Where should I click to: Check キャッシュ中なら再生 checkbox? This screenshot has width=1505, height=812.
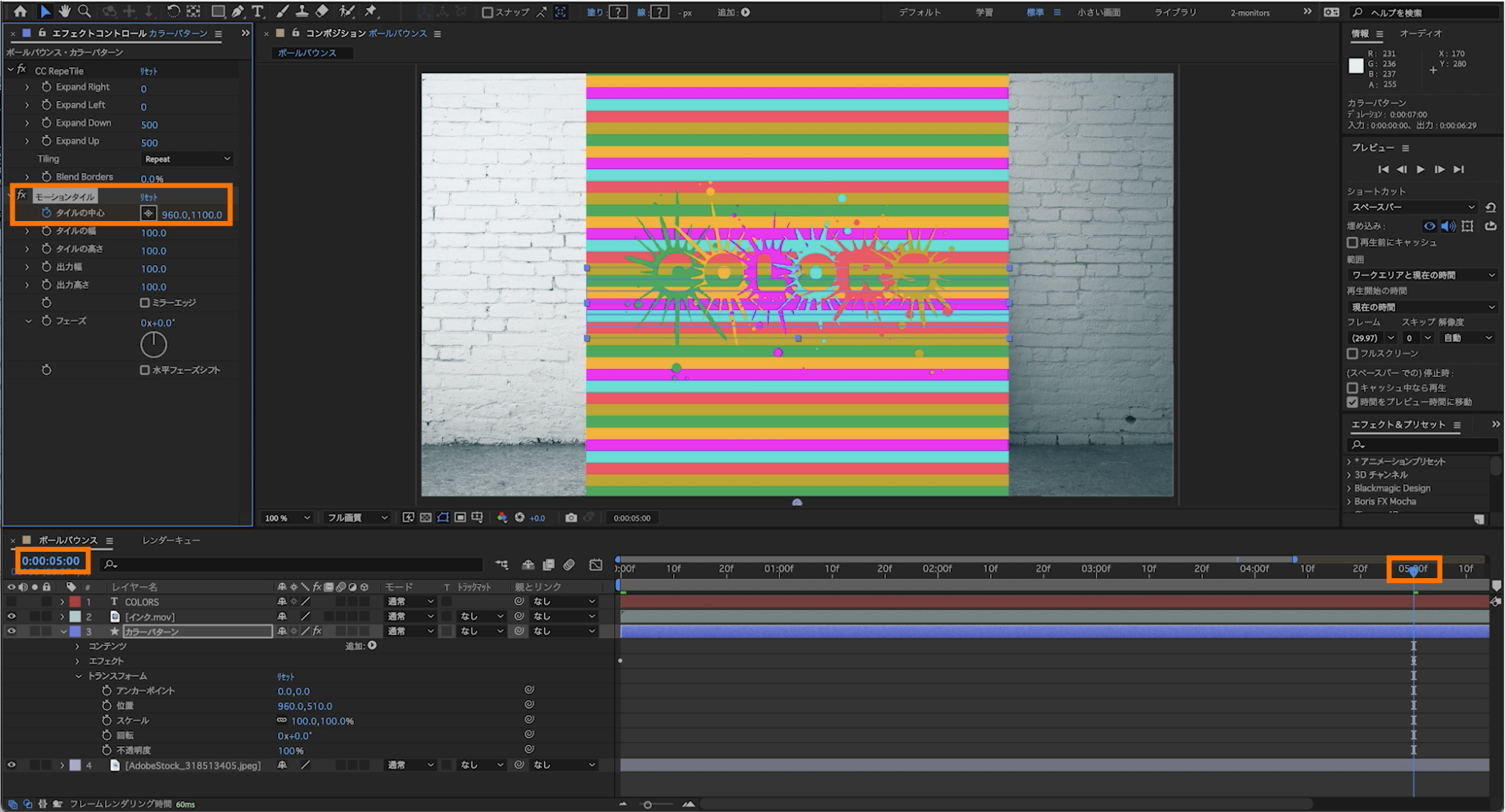coord(1353,388)
